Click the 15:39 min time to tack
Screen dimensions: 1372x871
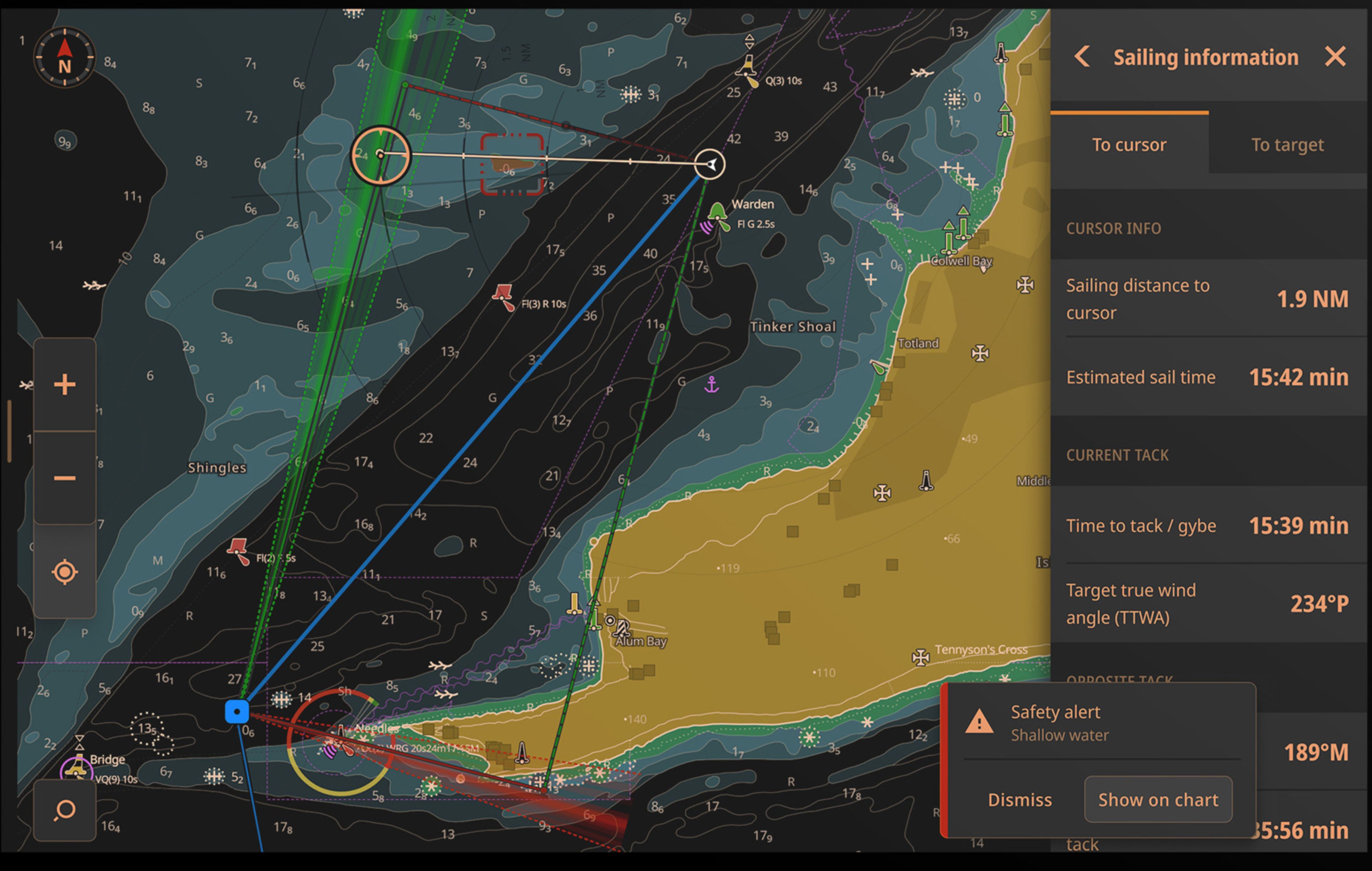[1299, 526]
